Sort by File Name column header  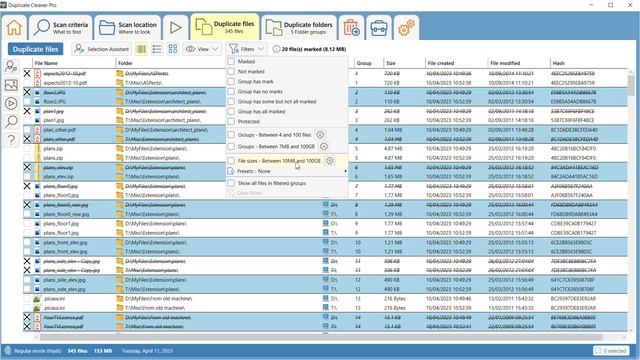[73, 63]
